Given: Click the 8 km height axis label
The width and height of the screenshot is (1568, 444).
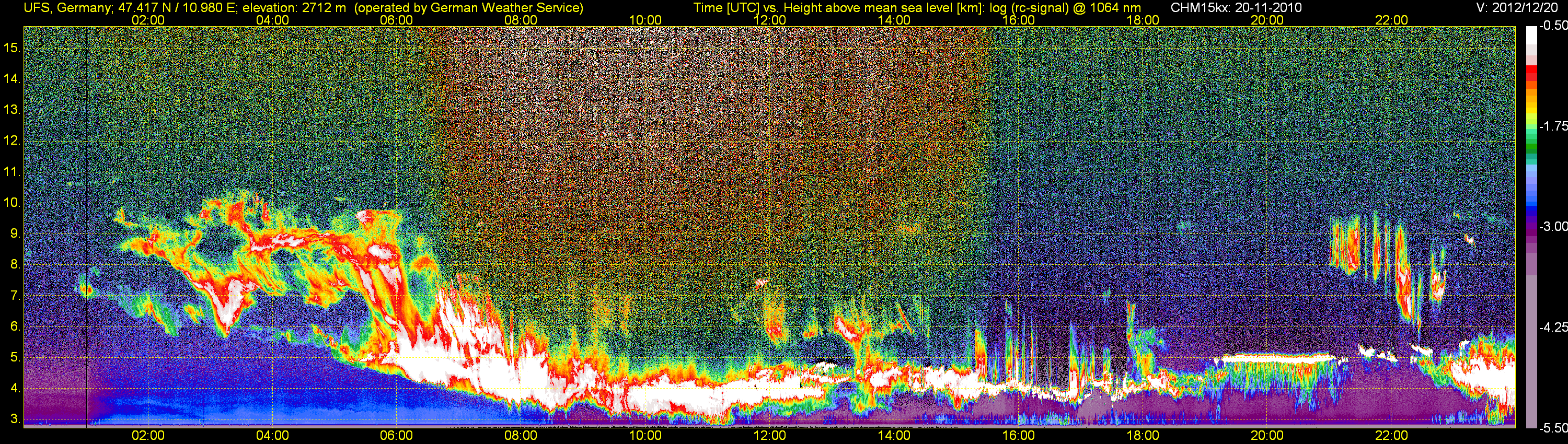Looking at the screenshot, I should [15, 265].
